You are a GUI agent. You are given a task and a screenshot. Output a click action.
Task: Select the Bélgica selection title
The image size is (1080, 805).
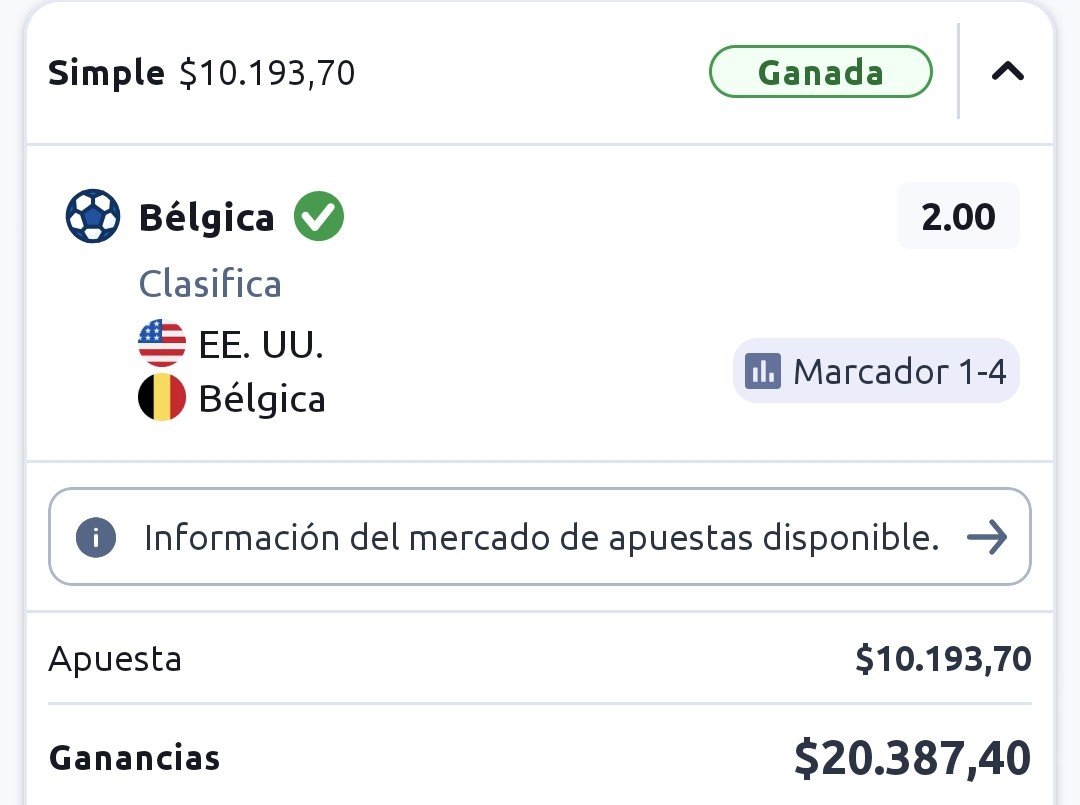207,218
